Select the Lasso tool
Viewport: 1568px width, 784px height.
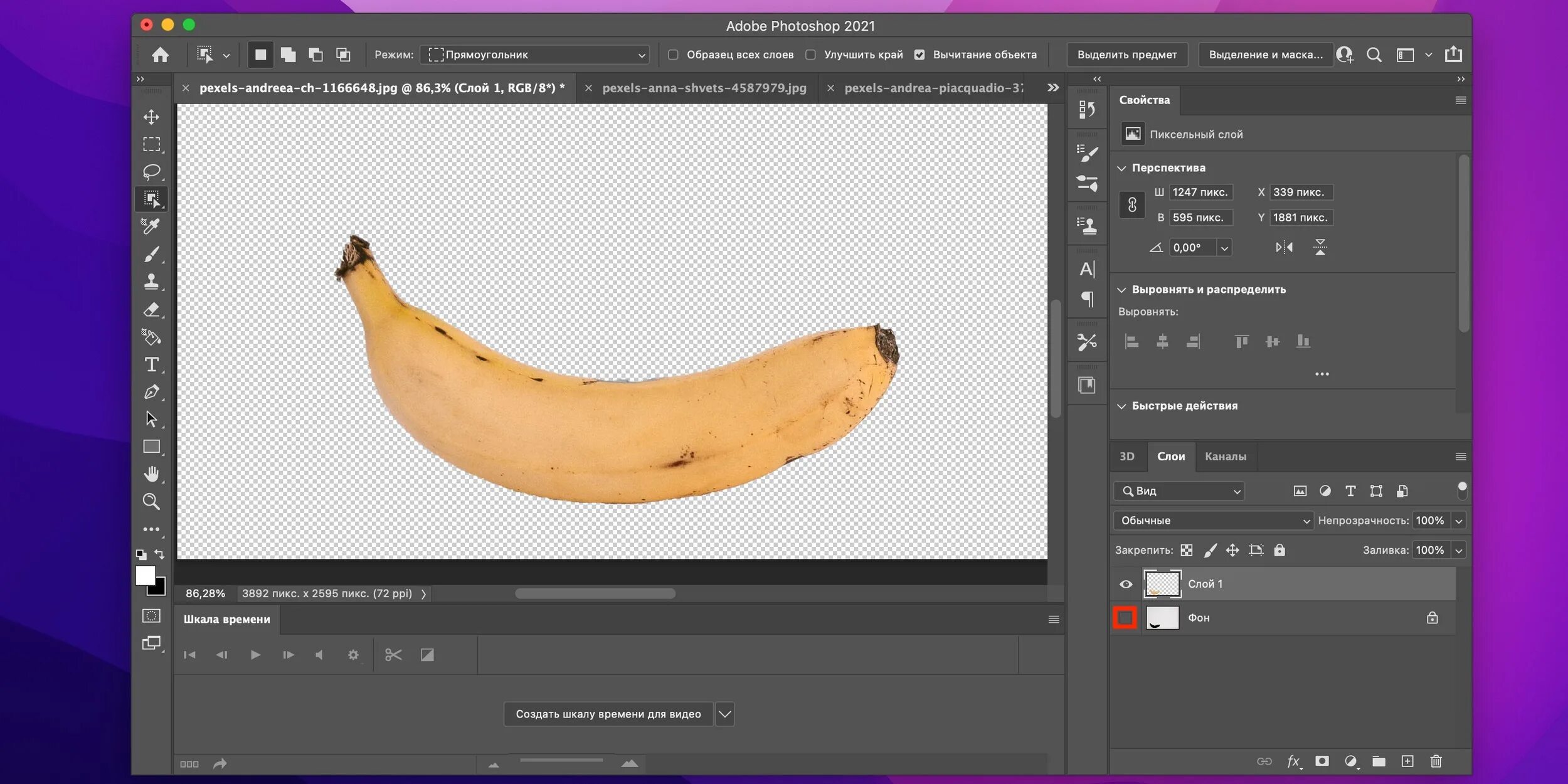[x=152, y=172]
